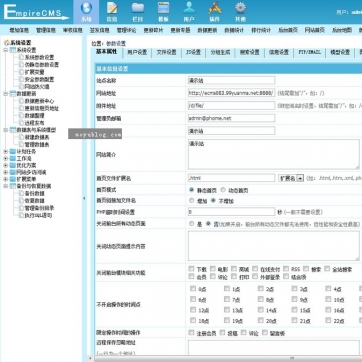Click the home icon beside 系统设置 tree root

click(x=6, y=43)
